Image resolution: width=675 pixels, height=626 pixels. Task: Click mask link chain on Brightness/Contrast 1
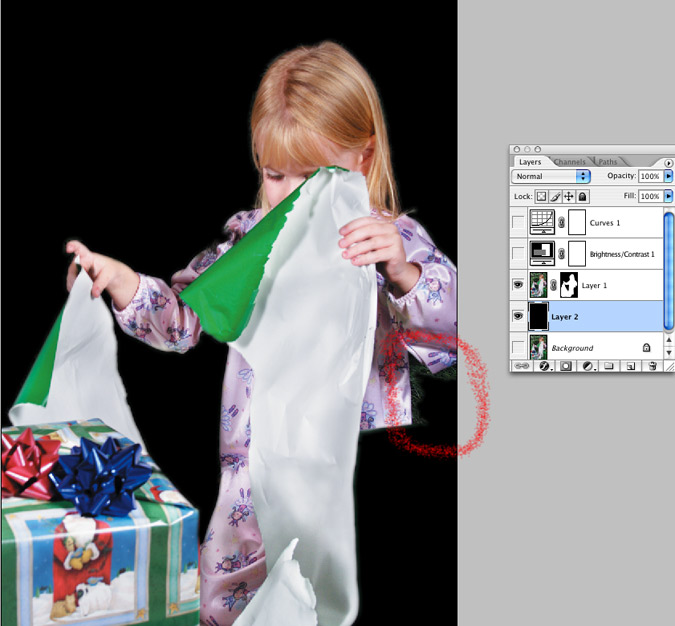(561, 254)
